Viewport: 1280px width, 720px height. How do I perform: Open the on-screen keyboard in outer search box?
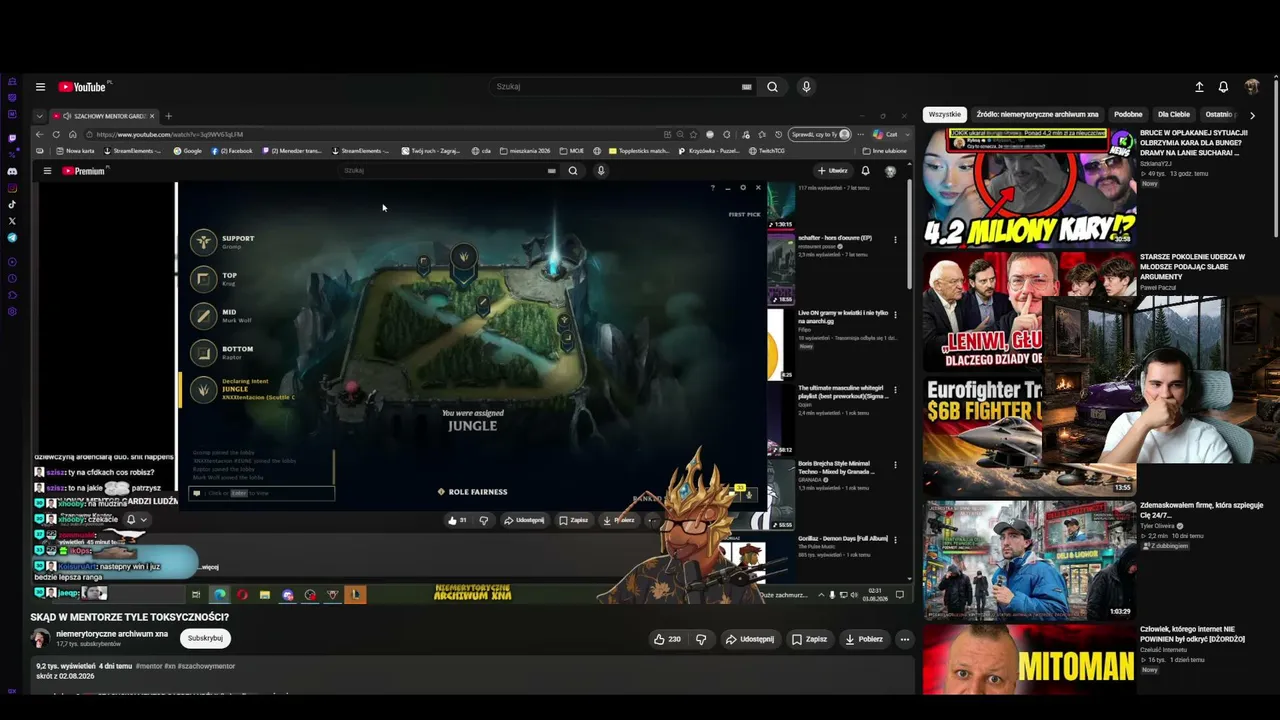tap(746, 87)
